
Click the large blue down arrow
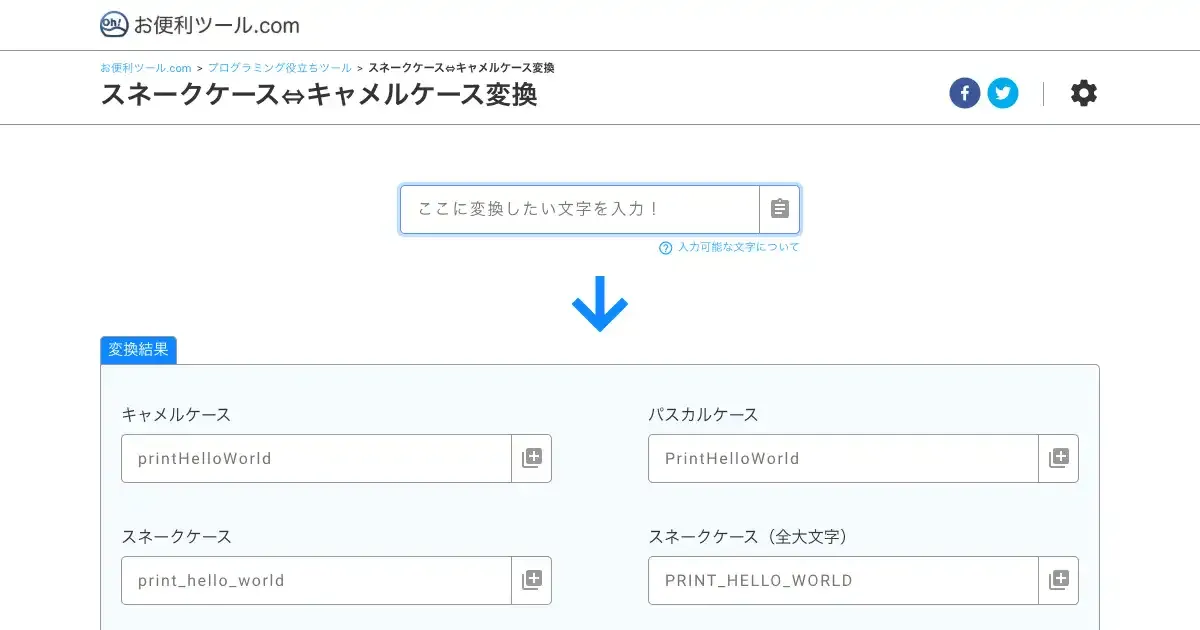point(600,301)
